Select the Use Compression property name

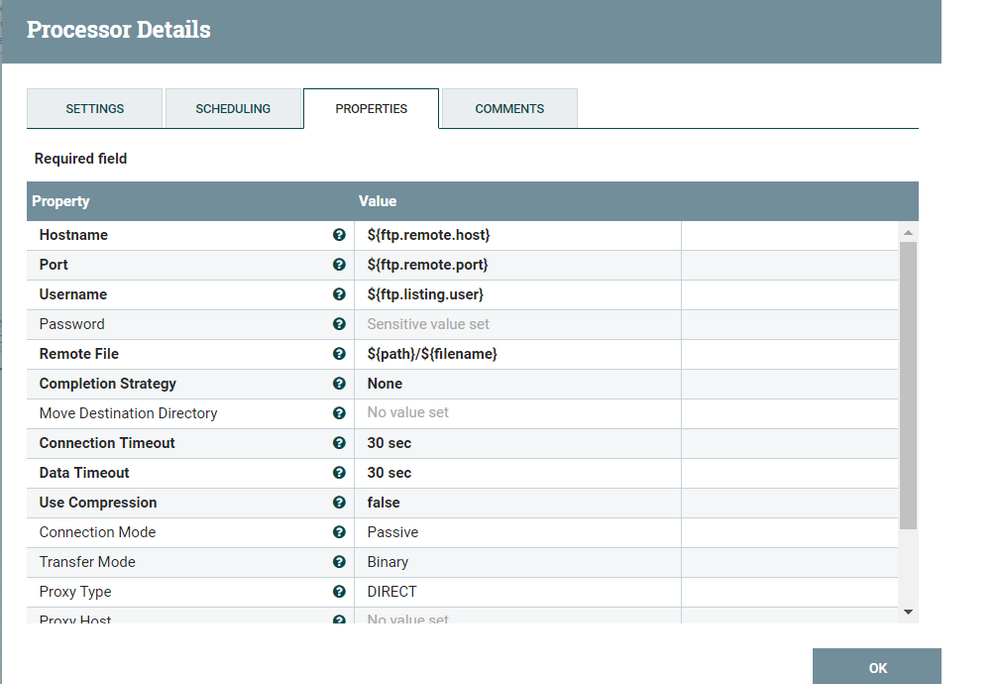(98, 502)
